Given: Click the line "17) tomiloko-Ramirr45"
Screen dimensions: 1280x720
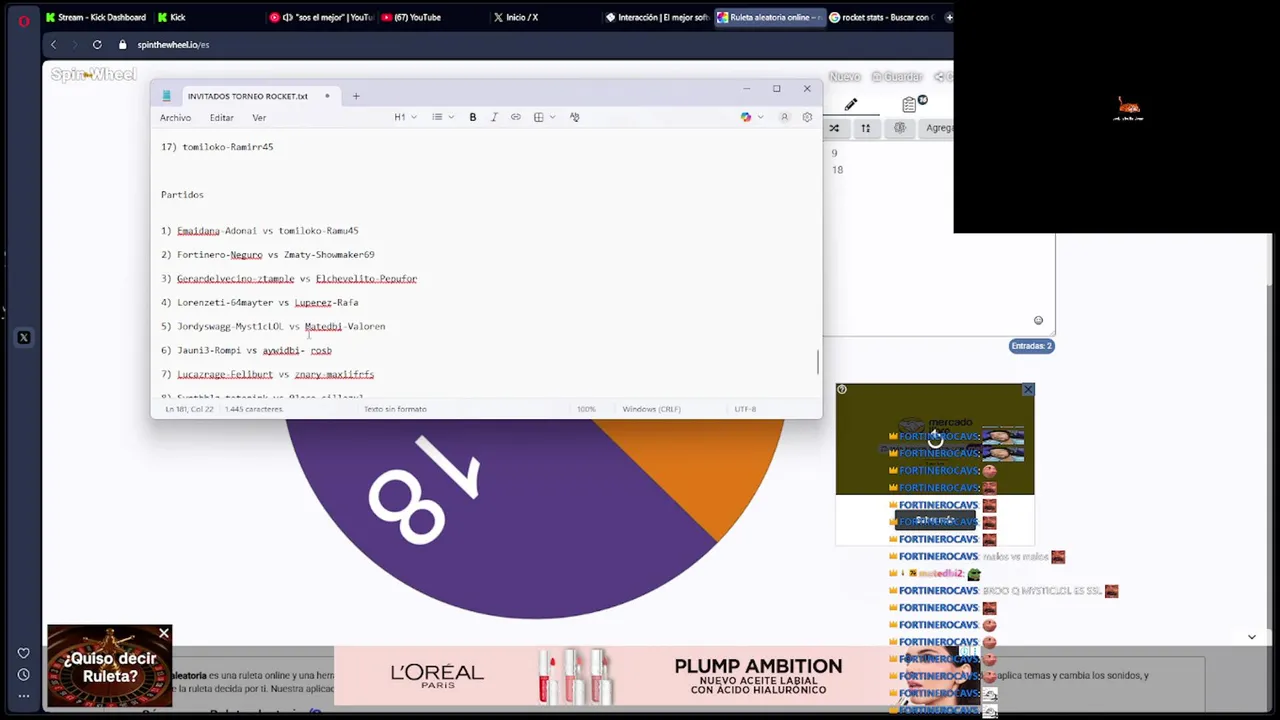Looking at the screenshot, I should [217, 147].
